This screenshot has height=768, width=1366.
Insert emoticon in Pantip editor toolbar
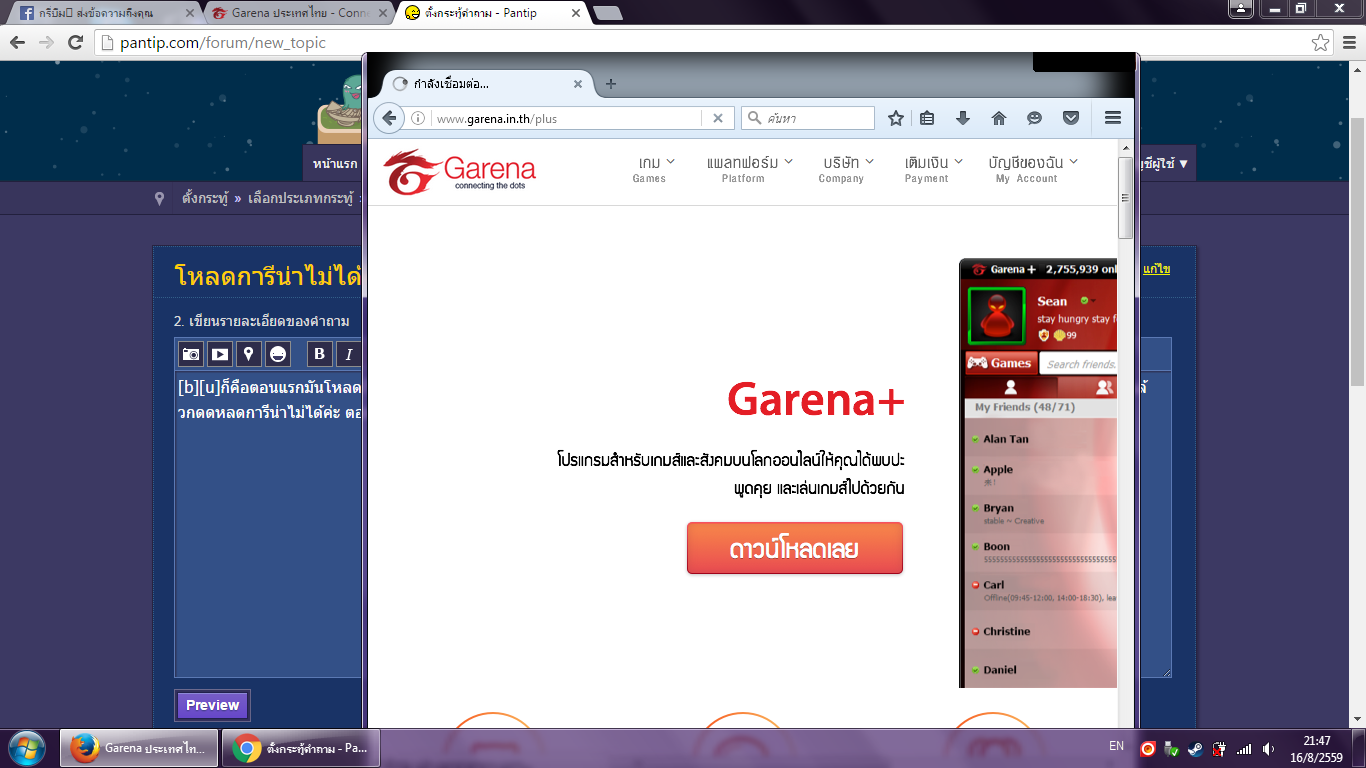pyautogui.click(x=278, y=353)
